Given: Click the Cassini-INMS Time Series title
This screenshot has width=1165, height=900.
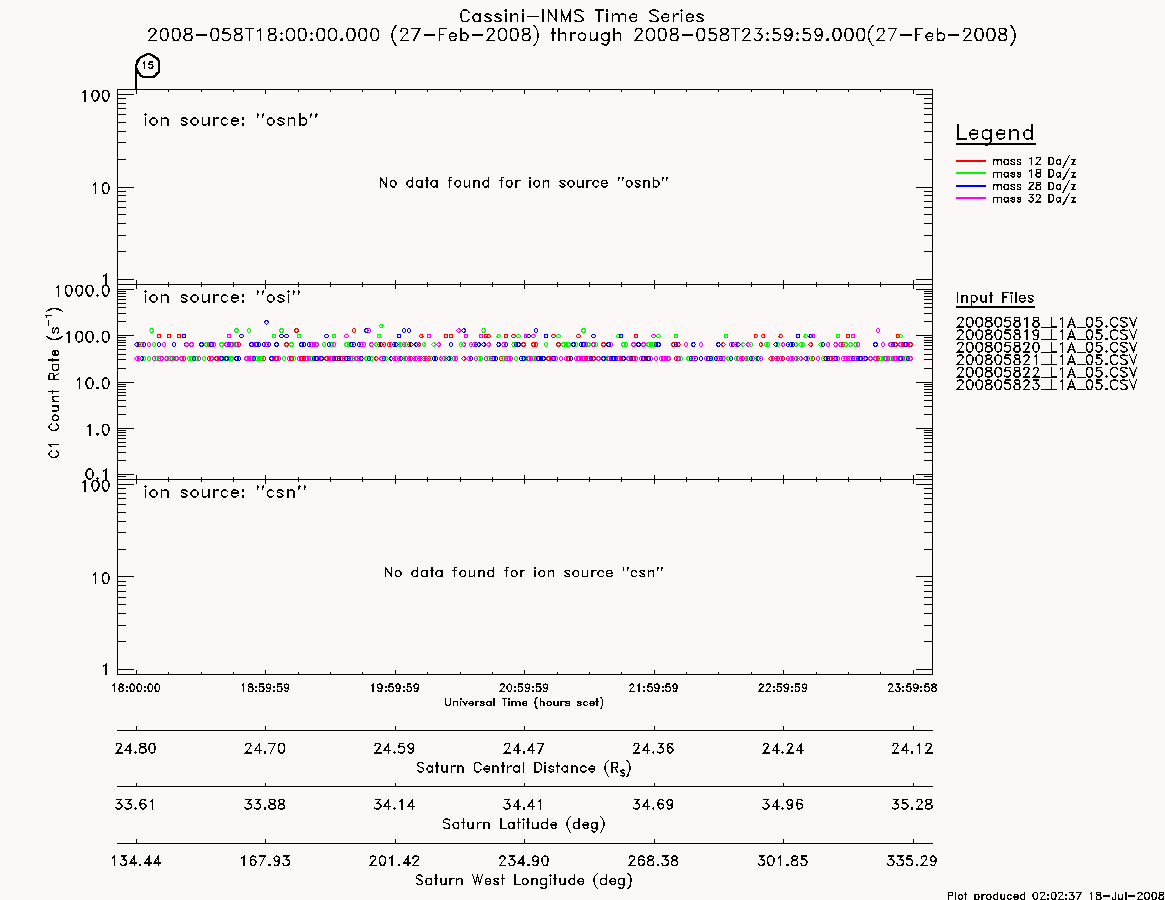Looking at the screenshot, I should [582, 16].
